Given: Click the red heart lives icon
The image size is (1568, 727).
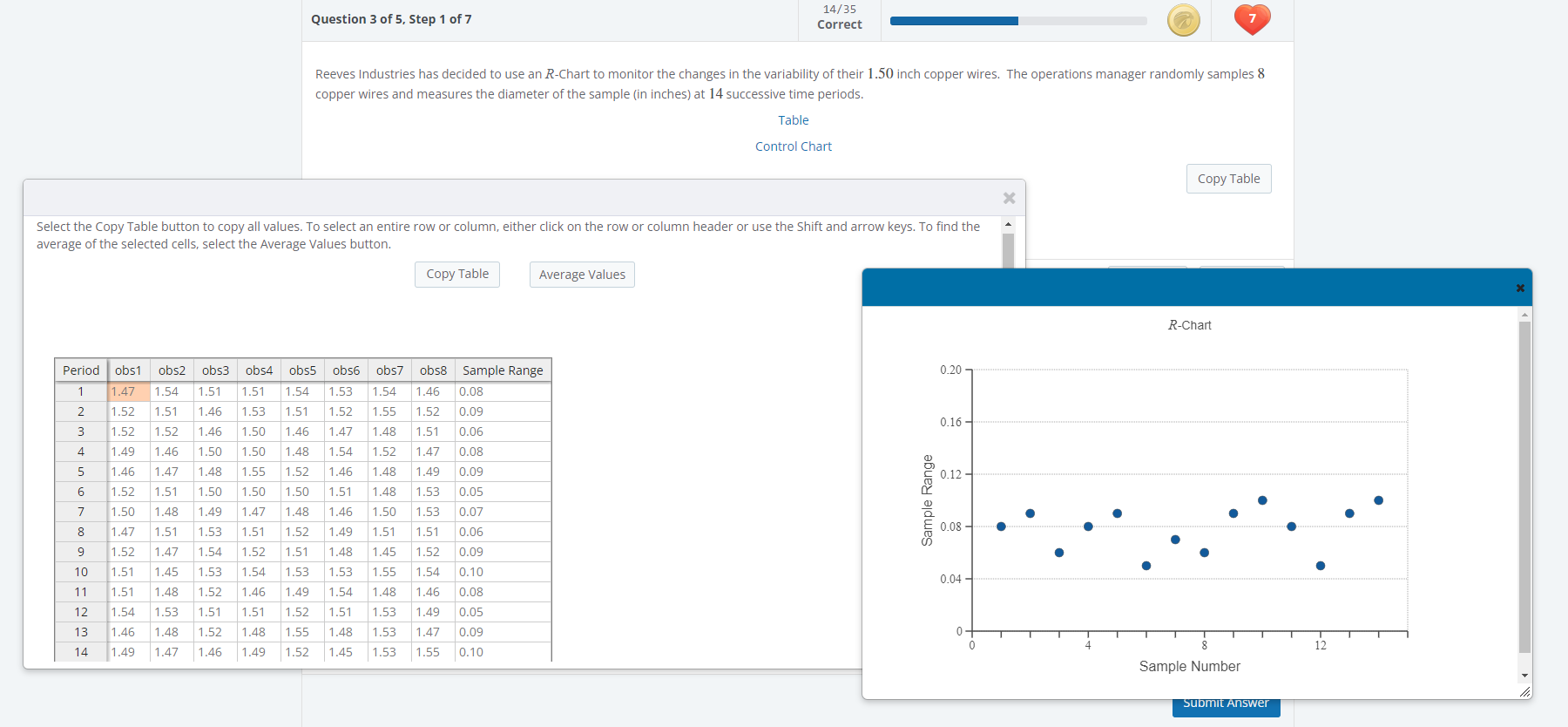Looking at the screenshot, I should click(x=1253, y=18).
